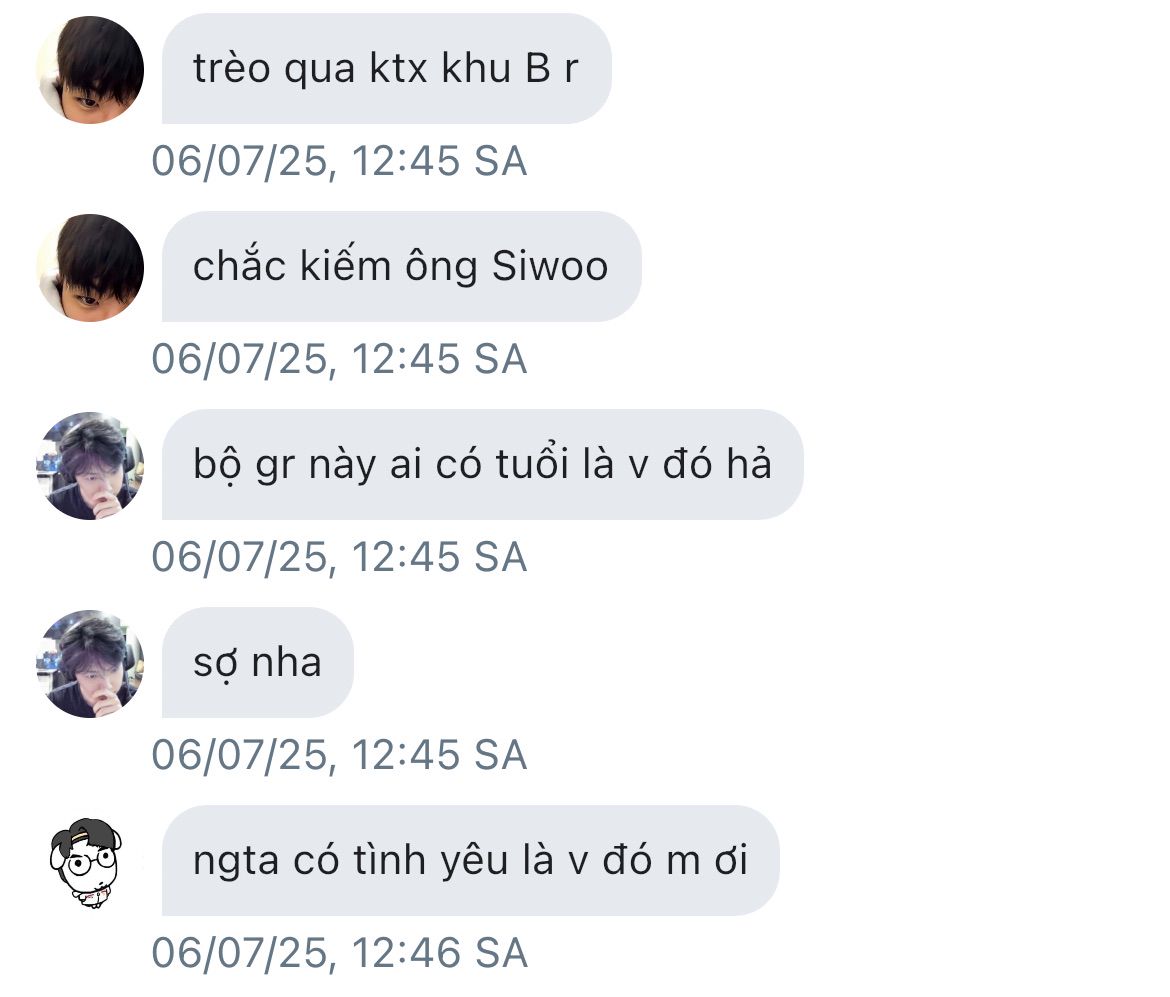Click the word "tuổi" in third message
This screenshot has height=997, width=1170.
coord(532,463)
